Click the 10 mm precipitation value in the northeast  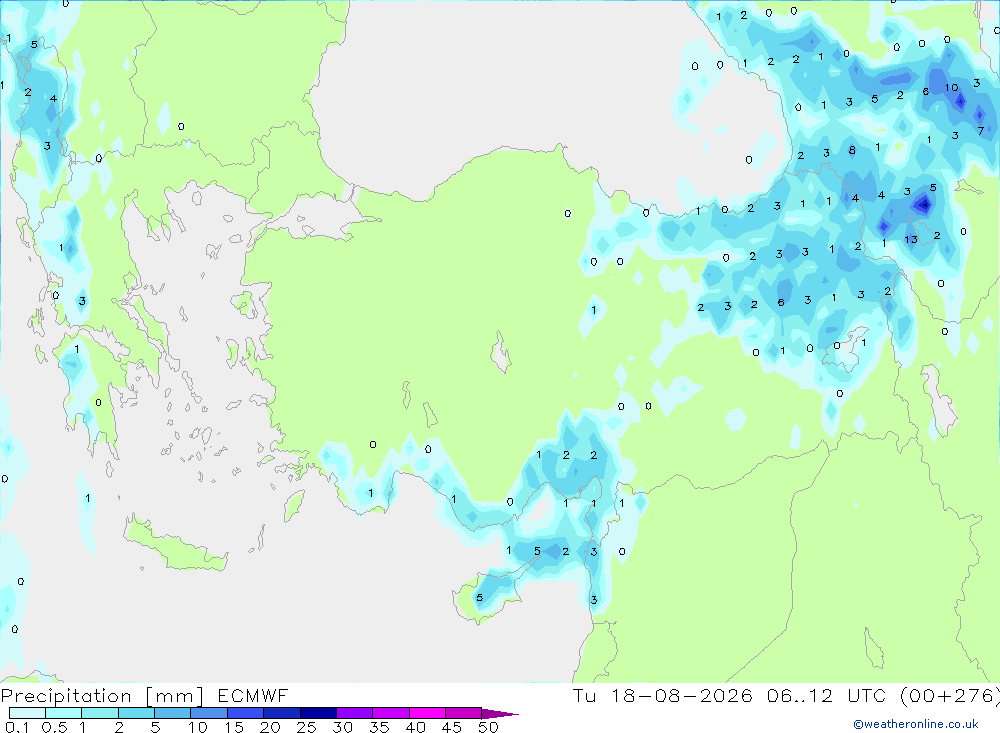(x=951, y=87)
